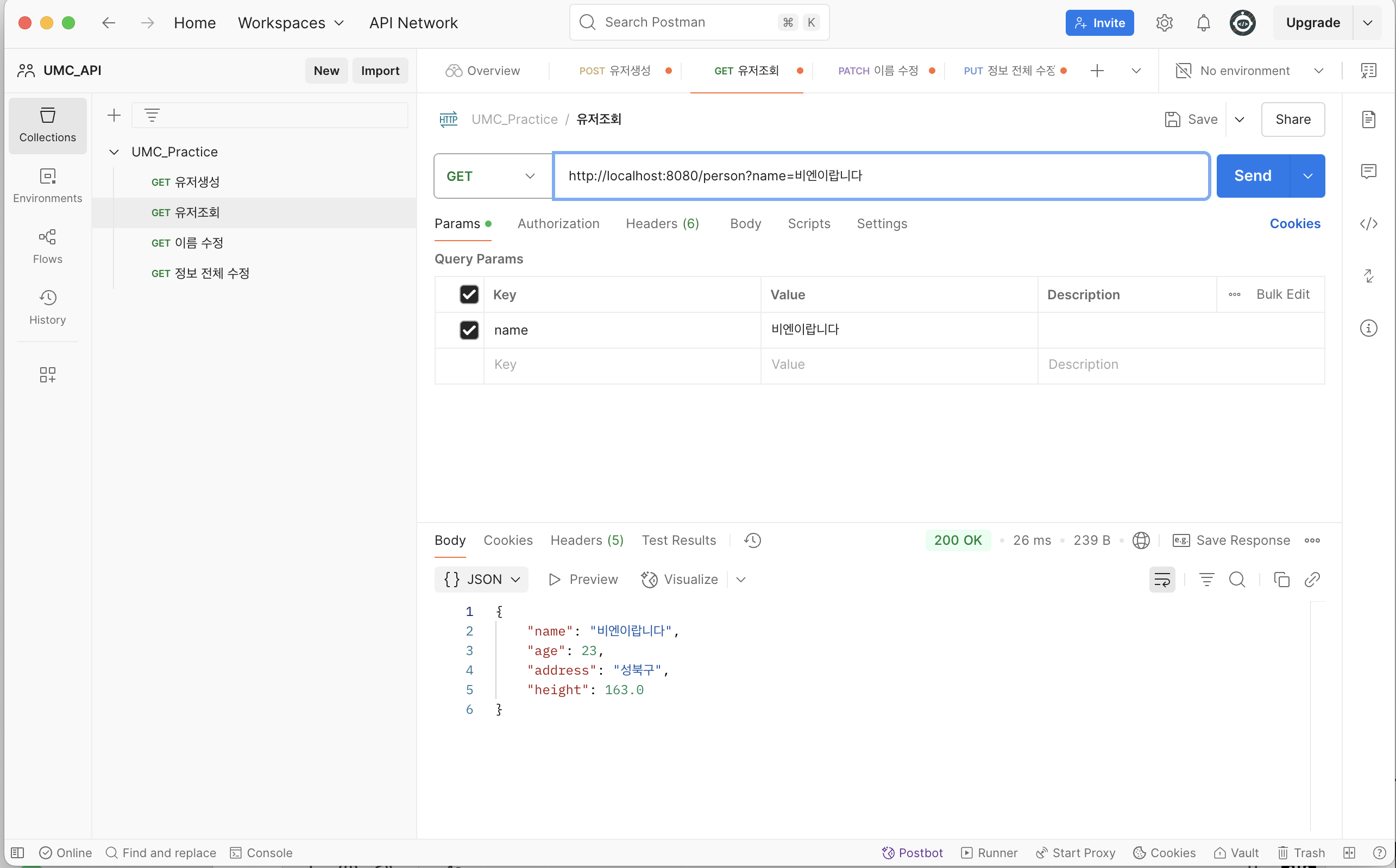Uncheck the name query parameter checkbox
1396x868 pixels.
click(x=469, y=330)
